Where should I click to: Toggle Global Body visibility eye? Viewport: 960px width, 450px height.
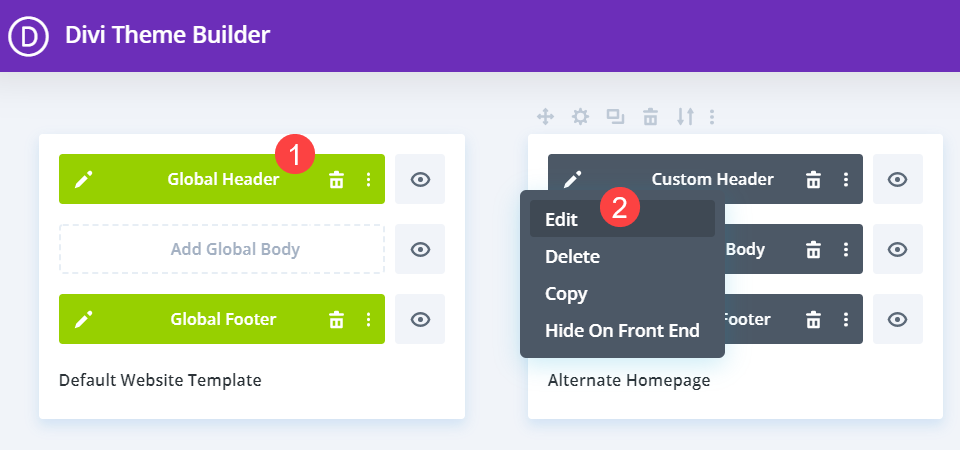pos(420,249)
